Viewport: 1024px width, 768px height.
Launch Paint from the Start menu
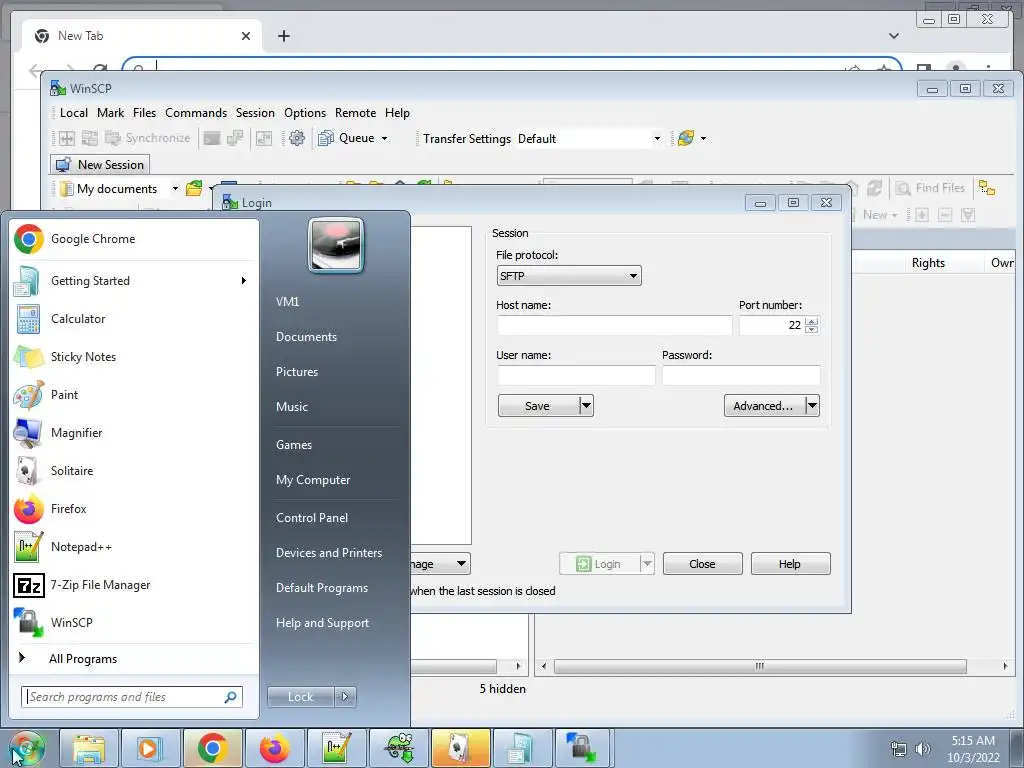134,394
